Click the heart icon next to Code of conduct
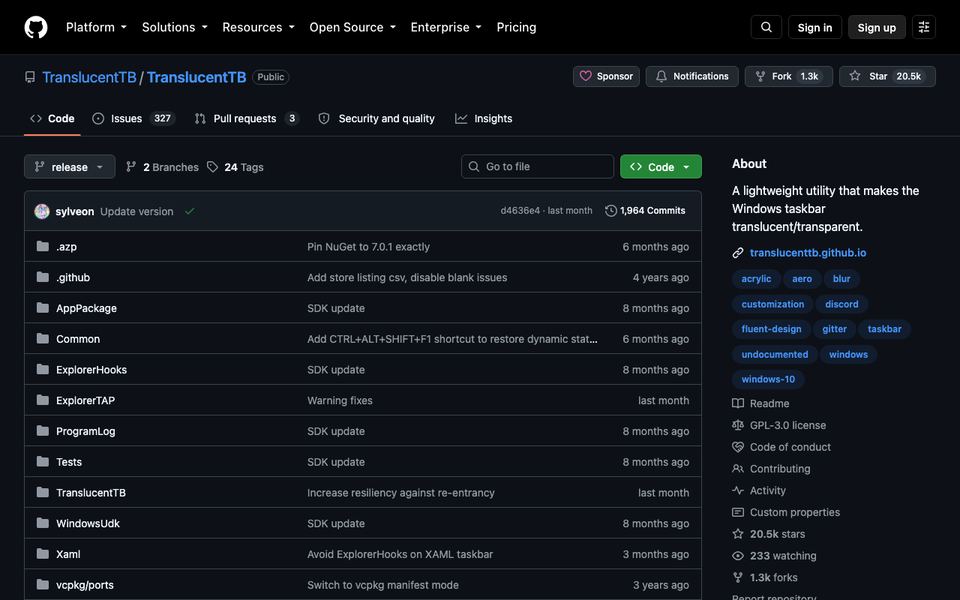Image resolution: width=960 pixels, height=600 pixels. point(738,447)
